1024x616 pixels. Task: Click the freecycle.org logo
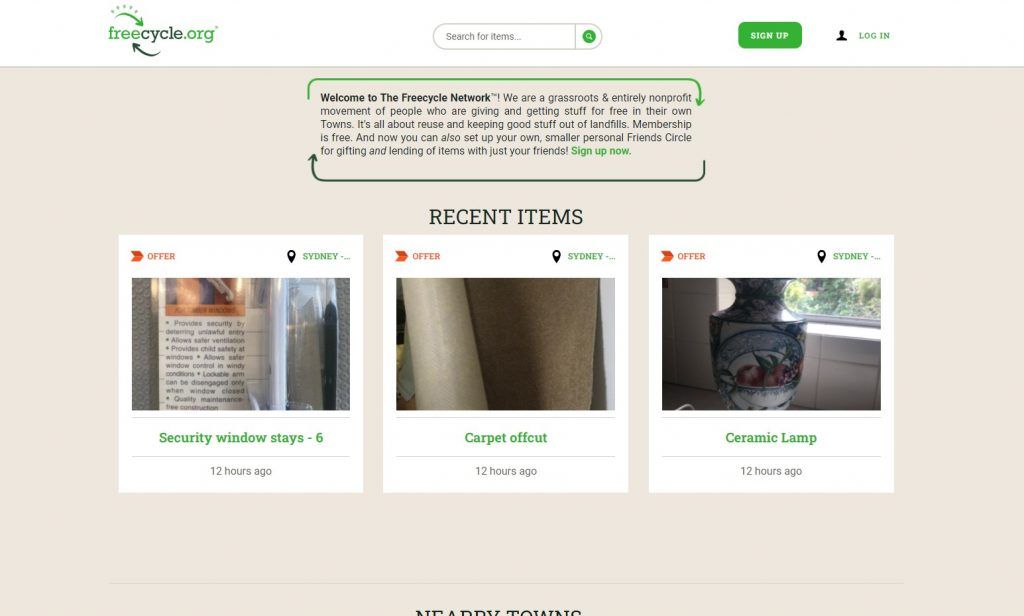(163, 31)
